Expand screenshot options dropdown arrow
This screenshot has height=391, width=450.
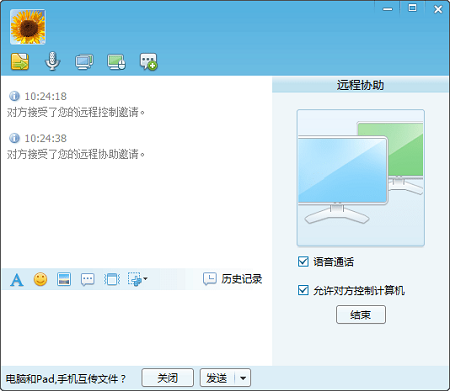[x=145, y=279]
